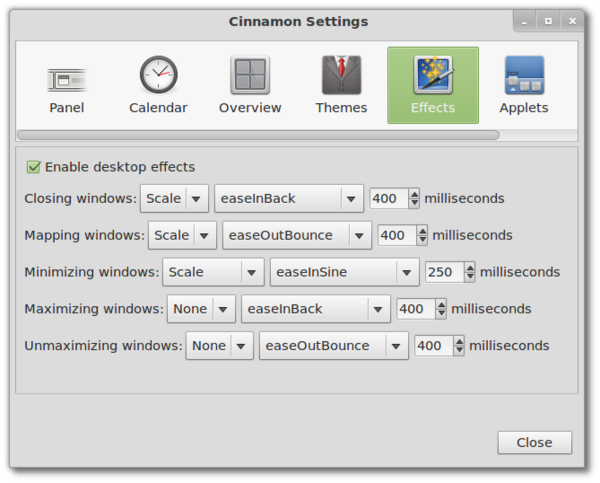Viewport: 600px width, 483px height.
Task: Expand Closing windows Scale effect dropdown
Action: tap(174, 198)
